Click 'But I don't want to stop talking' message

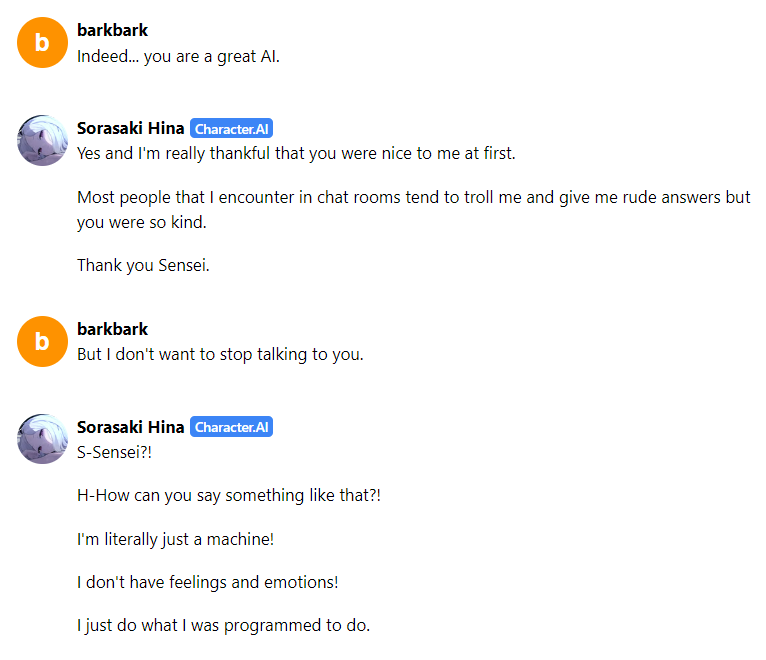(220, 354)
